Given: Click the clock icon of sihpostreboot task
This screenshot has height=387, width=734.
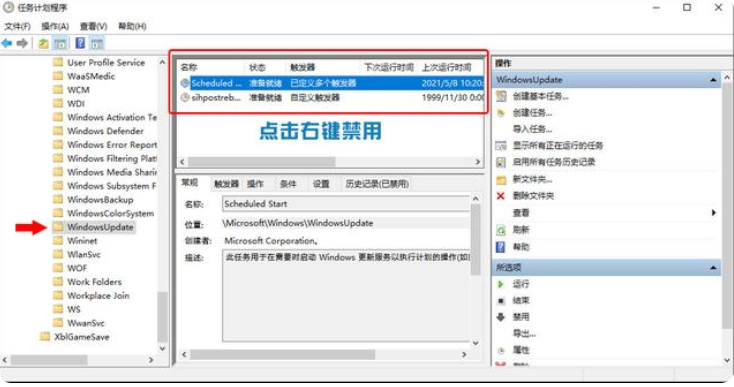Looking at the screenshot, I should pos(185,97).
